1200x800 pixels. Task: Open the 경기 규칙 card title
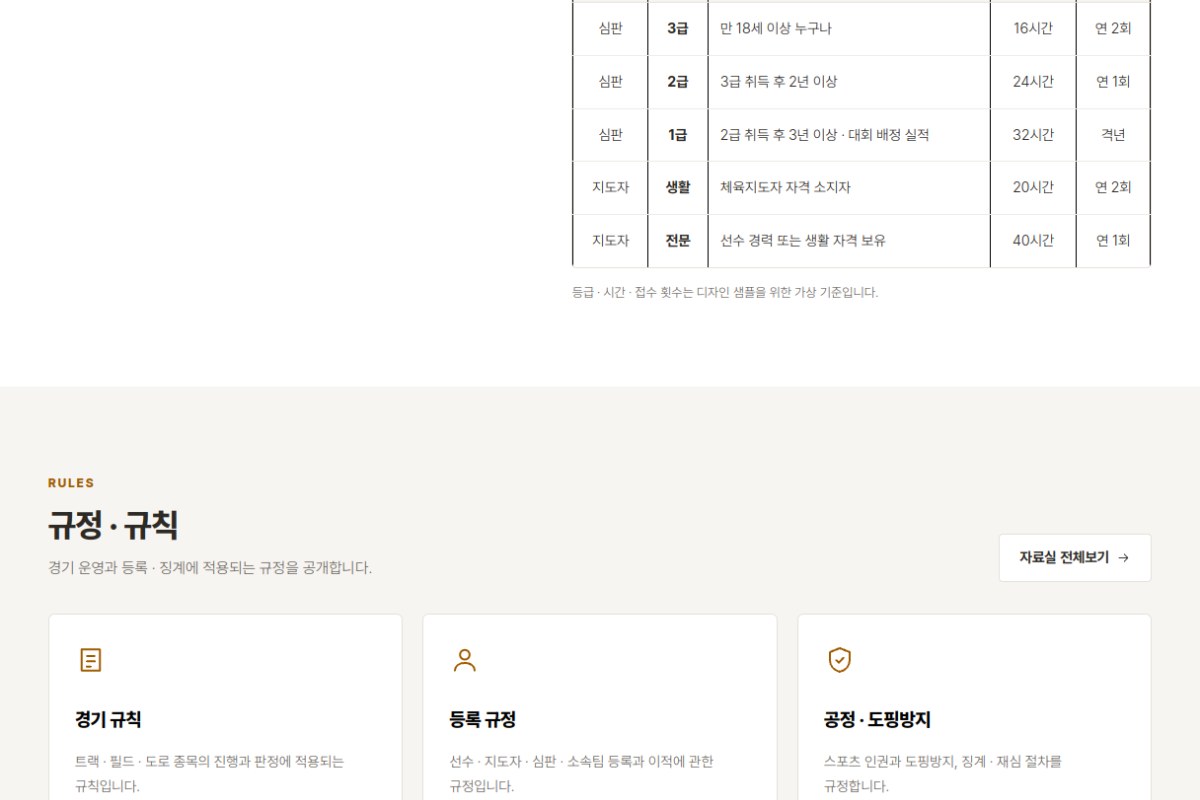click(108, 720)
